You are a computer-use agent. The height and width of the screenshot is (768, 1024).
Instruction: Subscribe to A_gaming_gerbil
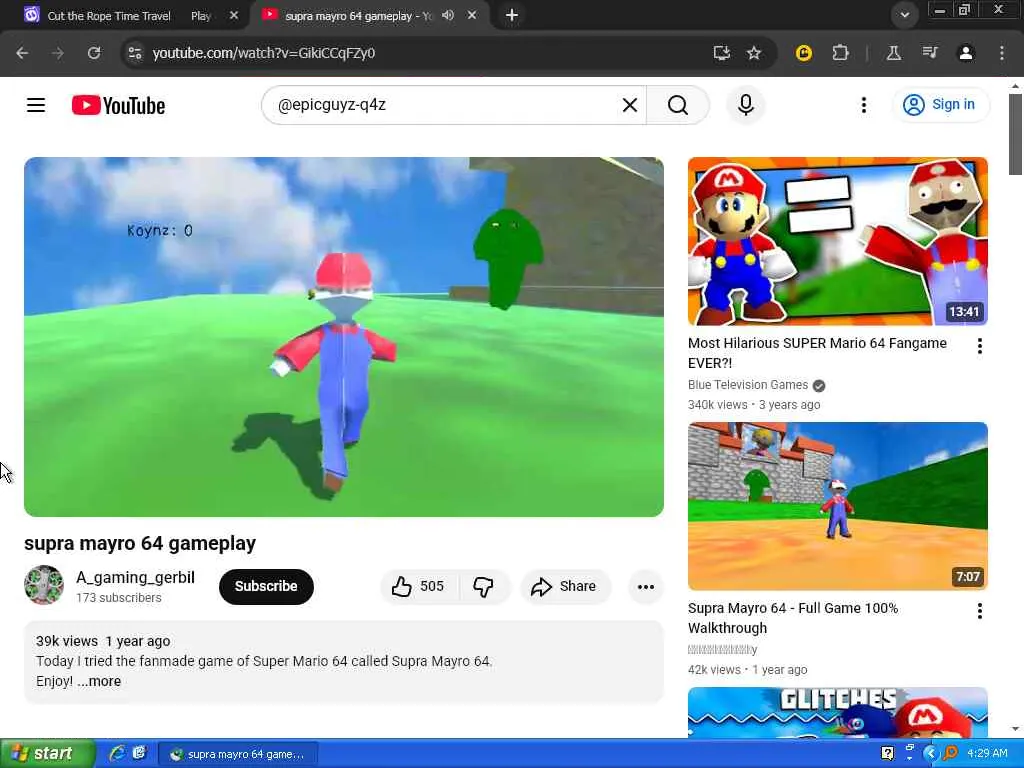(x=266, y=586)
